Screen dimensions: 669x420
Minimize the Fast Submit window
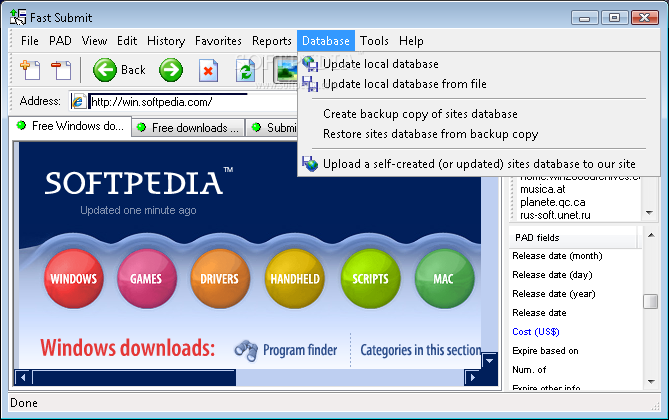585,18
